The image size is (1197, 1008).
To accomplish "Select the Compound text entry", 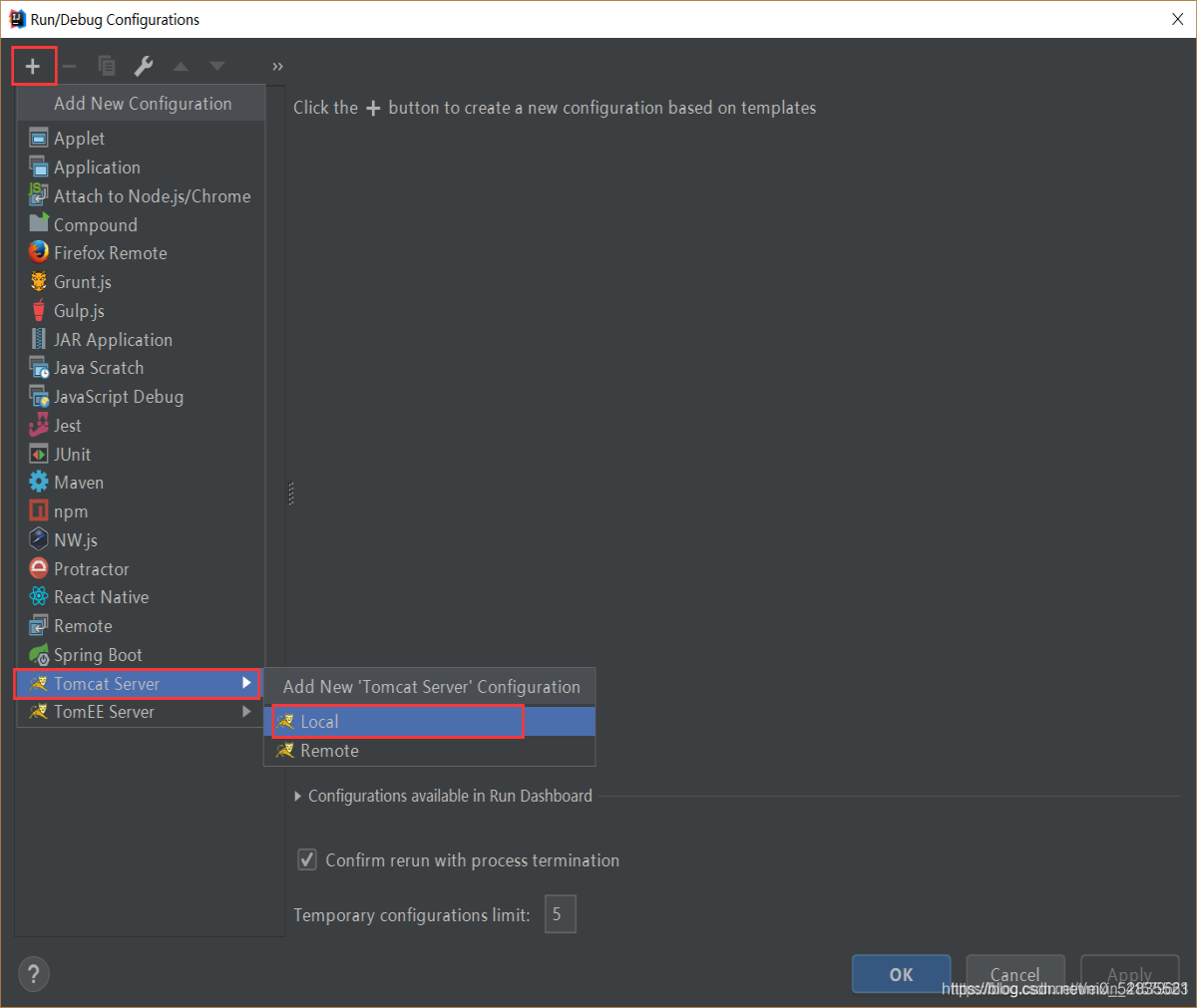I will click(x=96, y=224).
